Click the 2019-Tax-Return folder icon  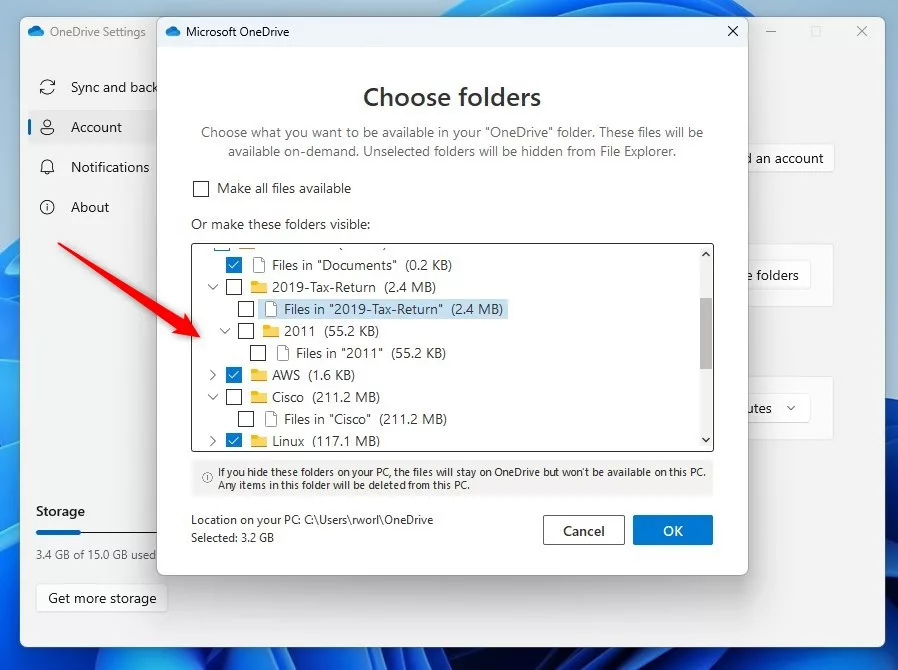259,287
